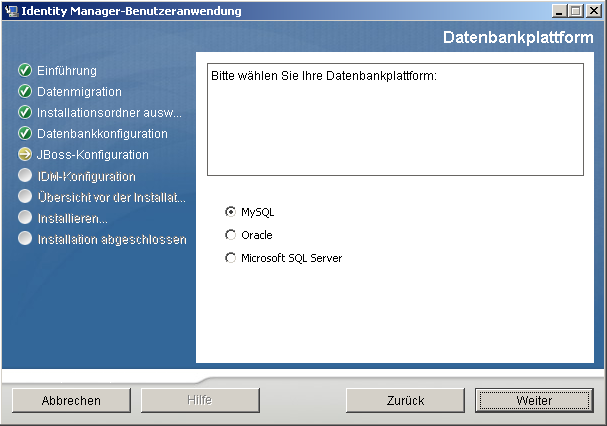Click the Microsoft SQL Server label text
This screenshot has width=607, height=426.
[291, 258]
